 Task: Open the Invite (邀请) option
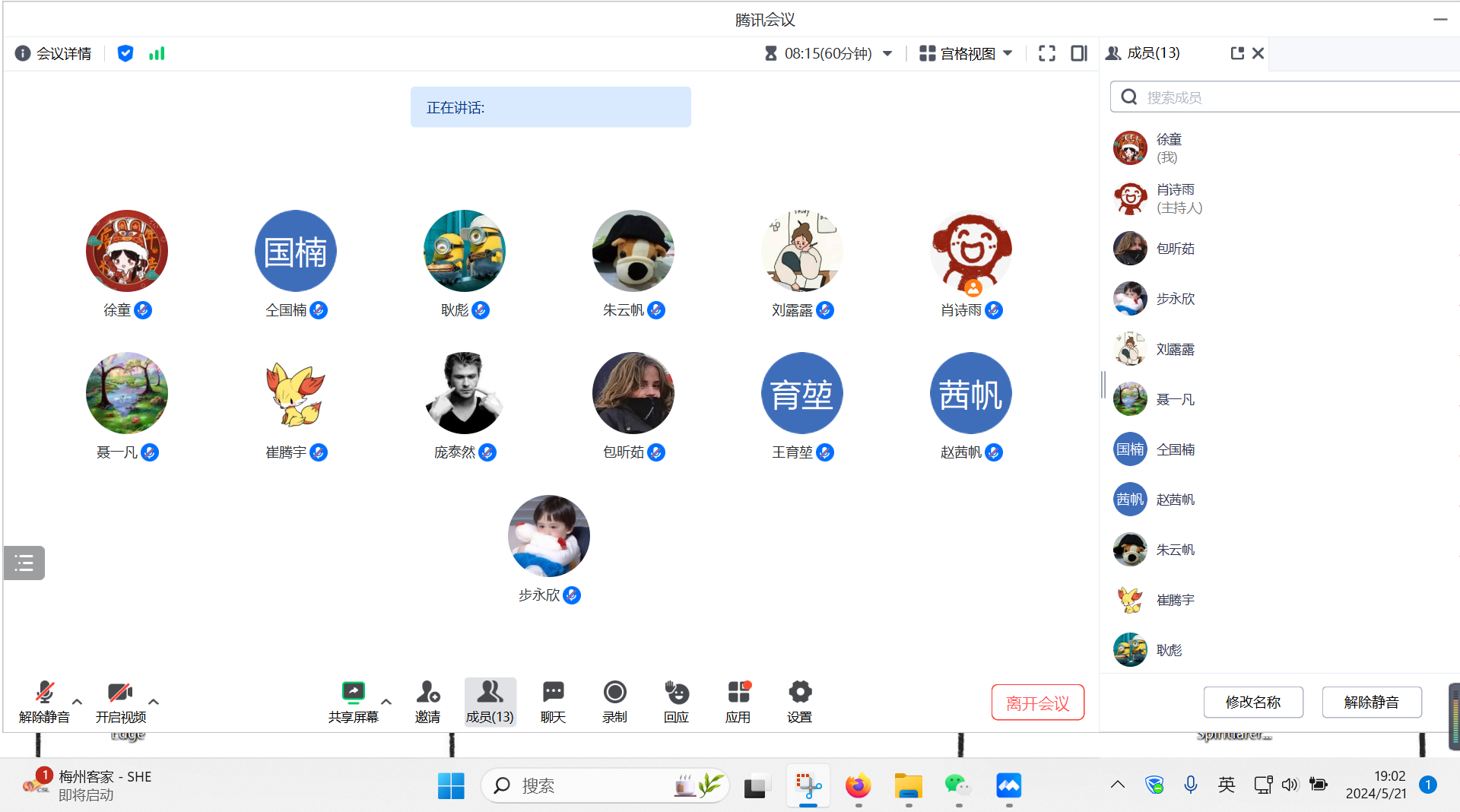(427, 693)
